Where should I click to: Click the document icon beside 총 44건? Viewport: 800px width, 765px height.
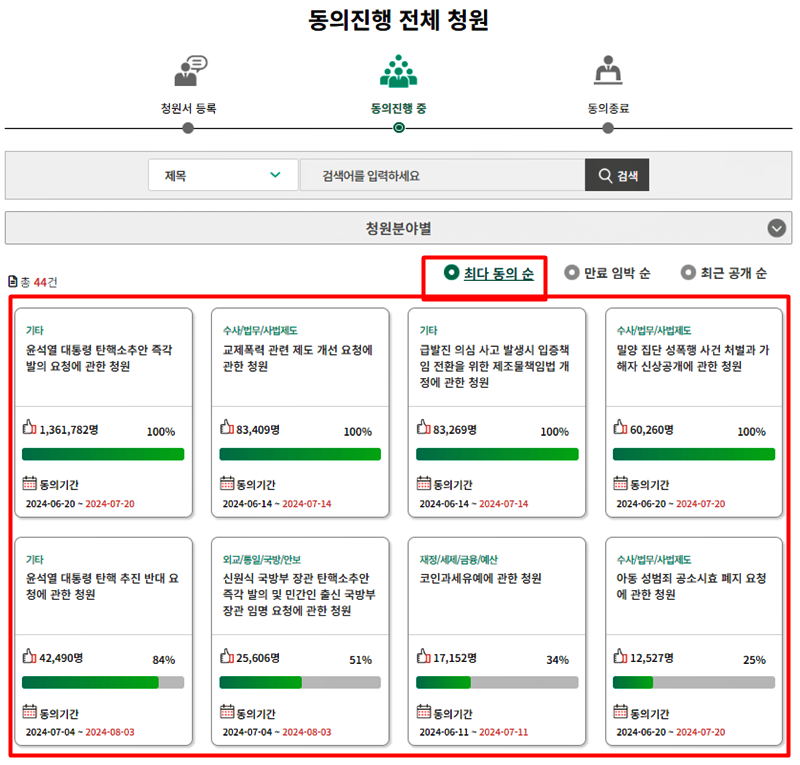(x=13, y=281)
